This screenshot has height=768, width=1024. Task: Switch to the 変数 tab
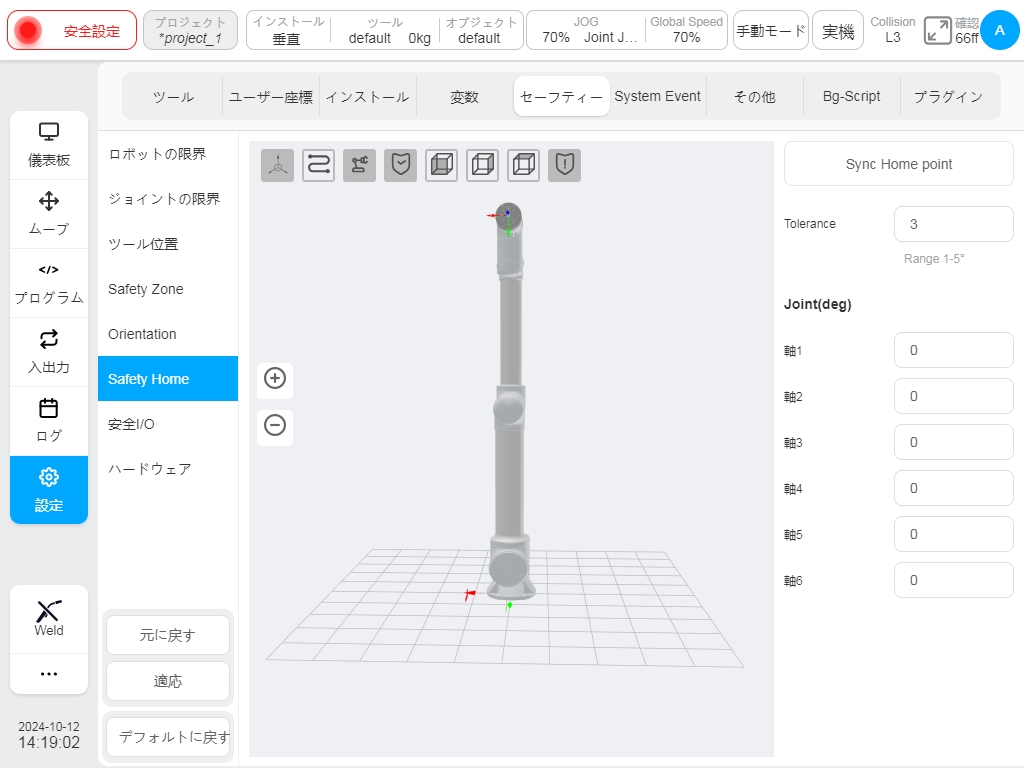click(x=464, y=97)
